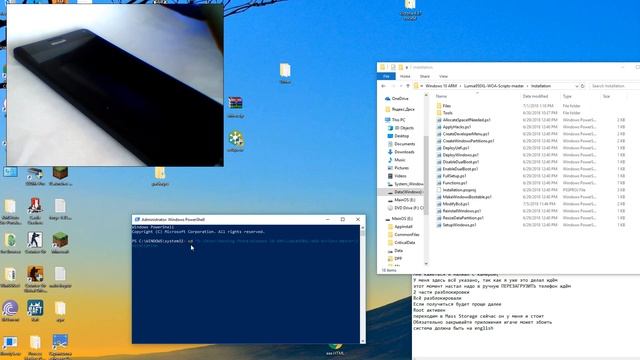
Task: Select the Installation.pssproj file name
Action: tap(459, 190)
